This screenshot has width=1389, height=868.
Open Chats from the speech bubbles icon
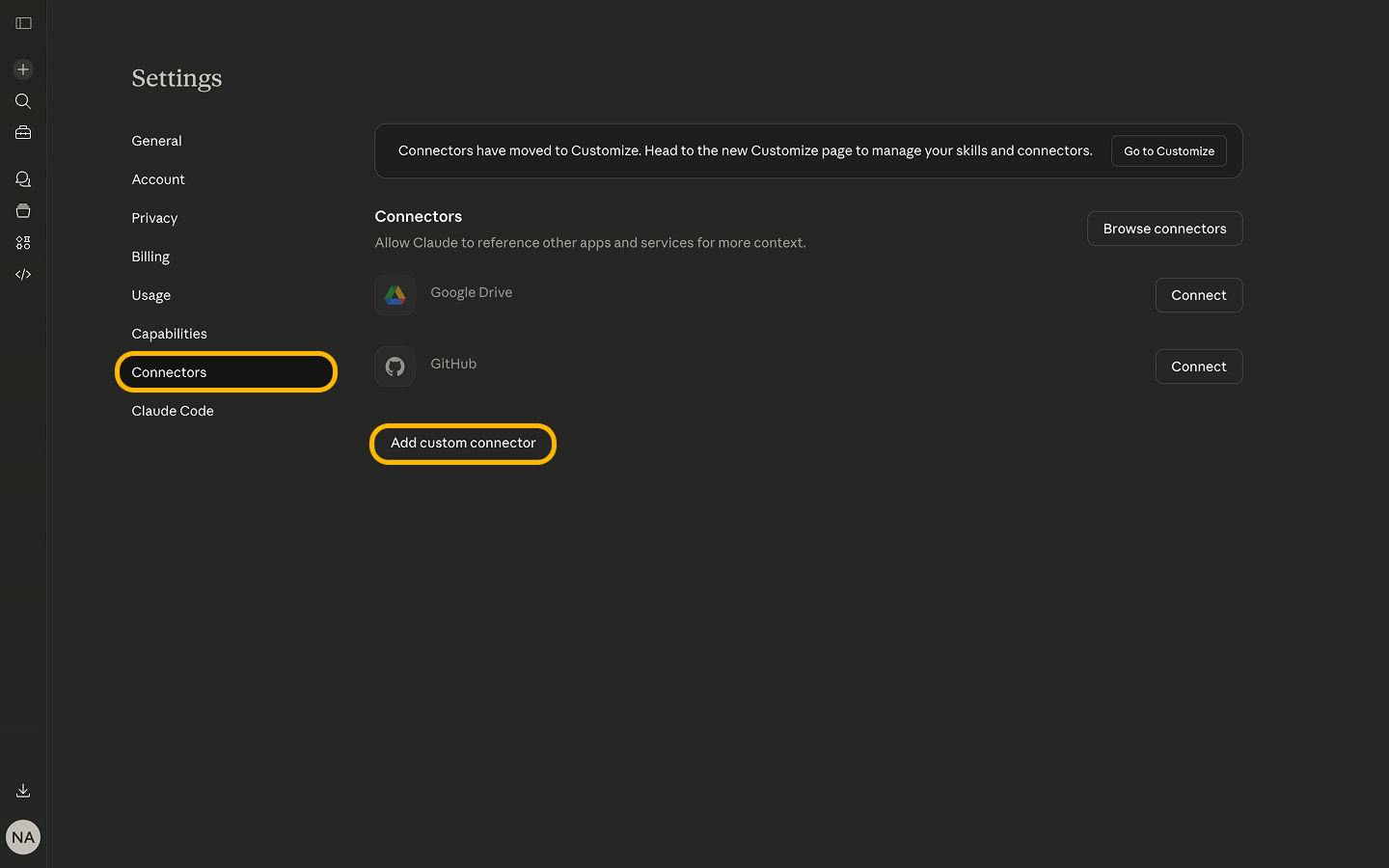[23, 179]
